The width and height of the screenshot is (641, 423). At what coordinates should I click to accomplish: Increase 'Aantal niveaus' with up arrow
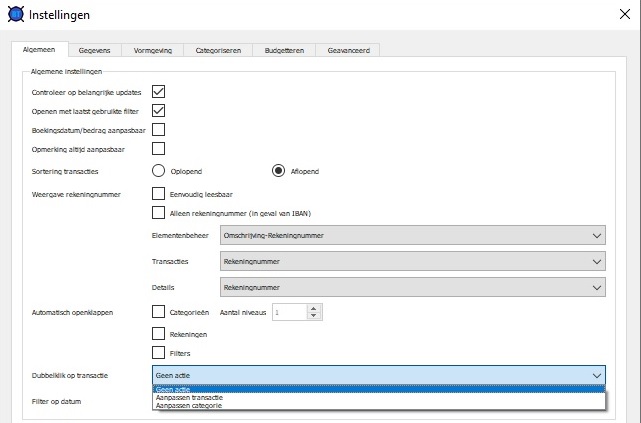[313, 308]
